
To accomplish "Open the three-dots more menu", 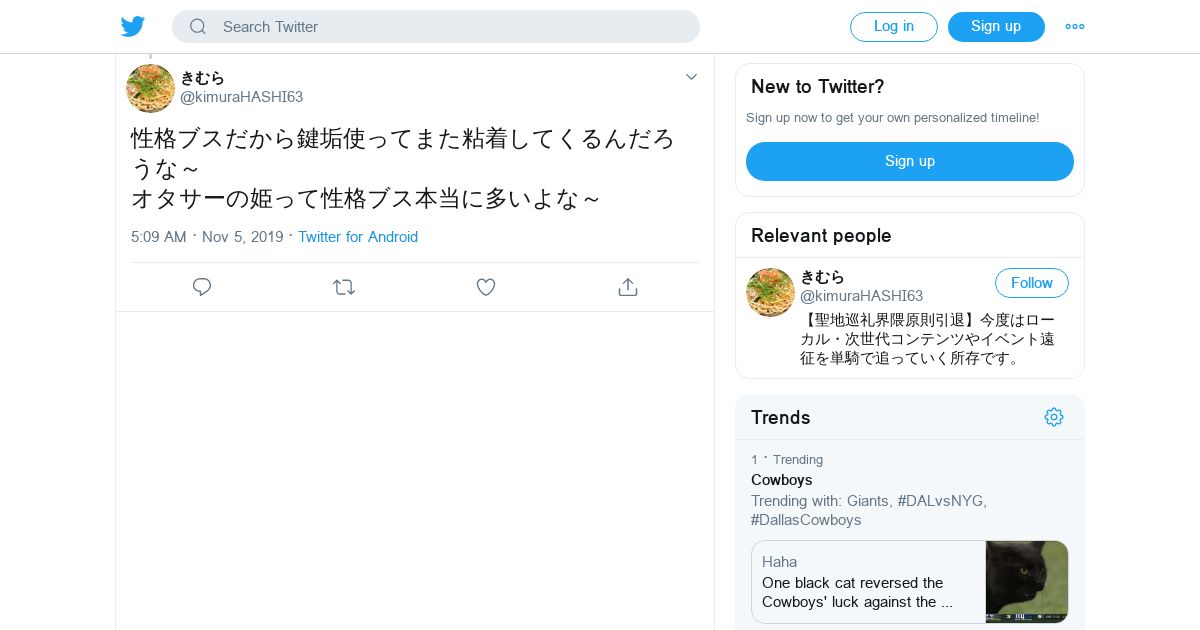I will tap(1075, 27).
